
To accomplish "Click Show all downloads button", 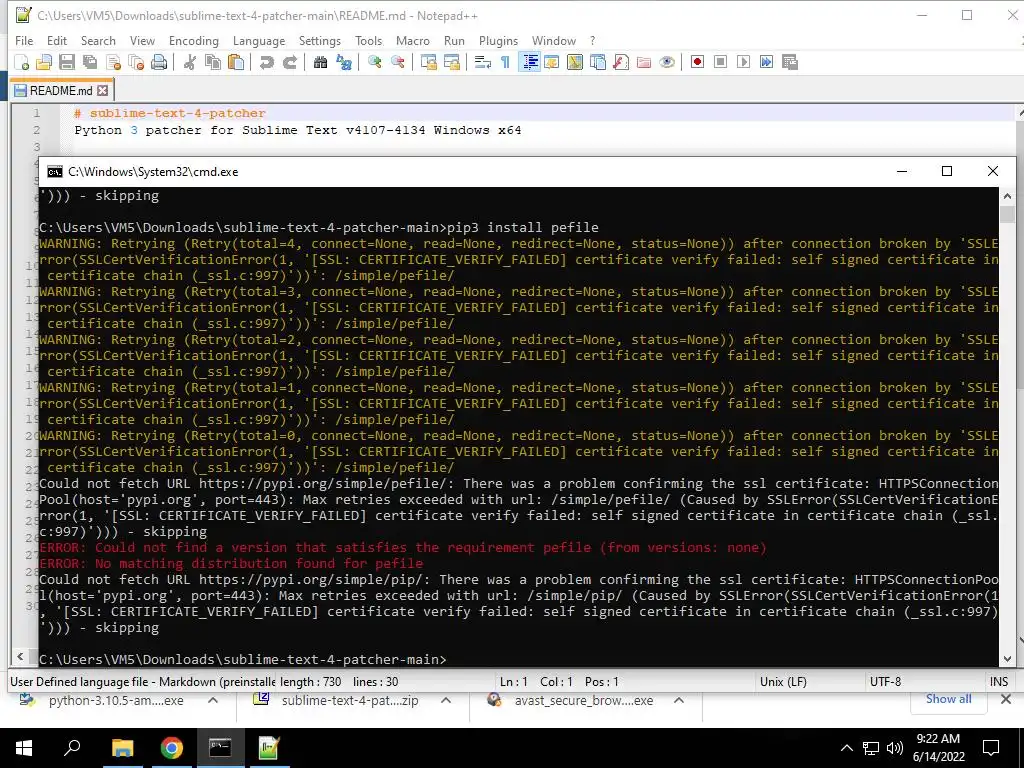I will [948, 699].
